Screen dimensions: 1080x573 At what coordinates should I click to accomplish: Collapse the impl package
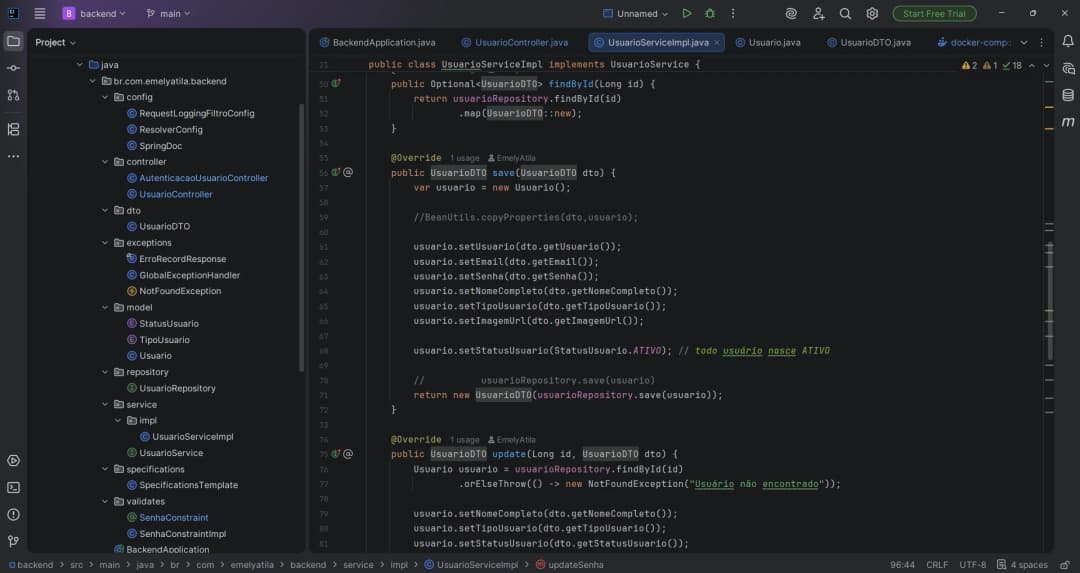(x=118, y=420)
